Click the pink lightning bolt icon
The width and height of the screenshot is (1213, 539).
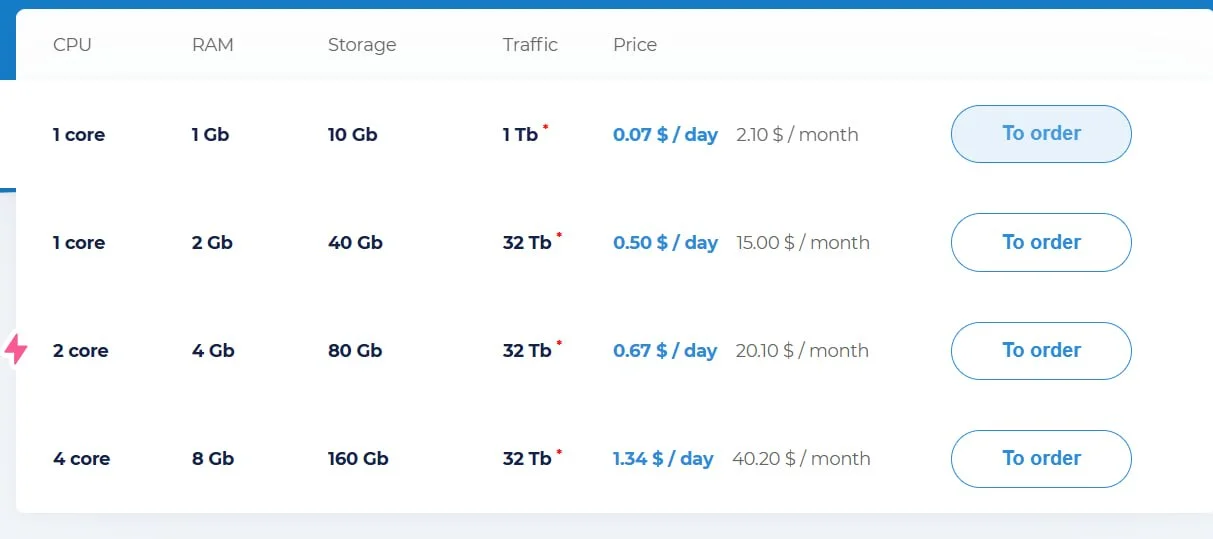point(16,350)
